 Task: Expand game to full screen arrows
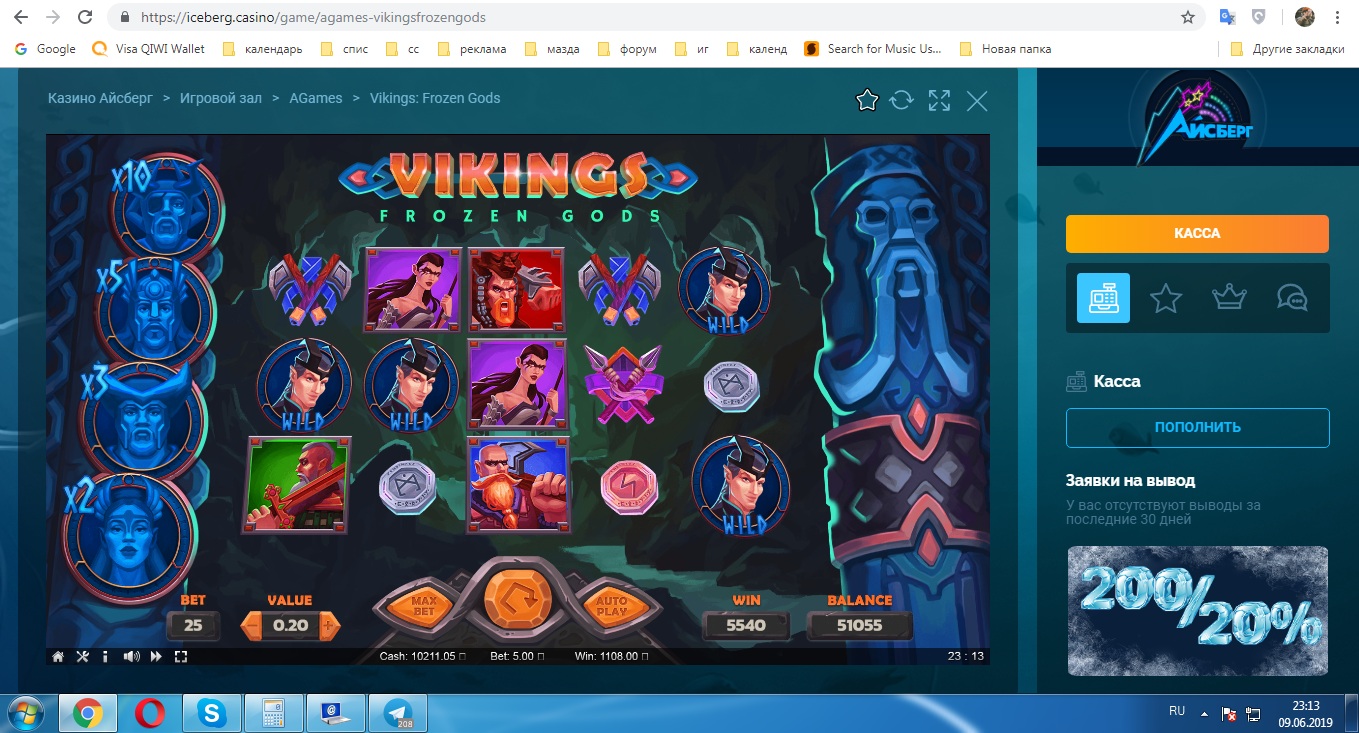(x=939, y=100)
